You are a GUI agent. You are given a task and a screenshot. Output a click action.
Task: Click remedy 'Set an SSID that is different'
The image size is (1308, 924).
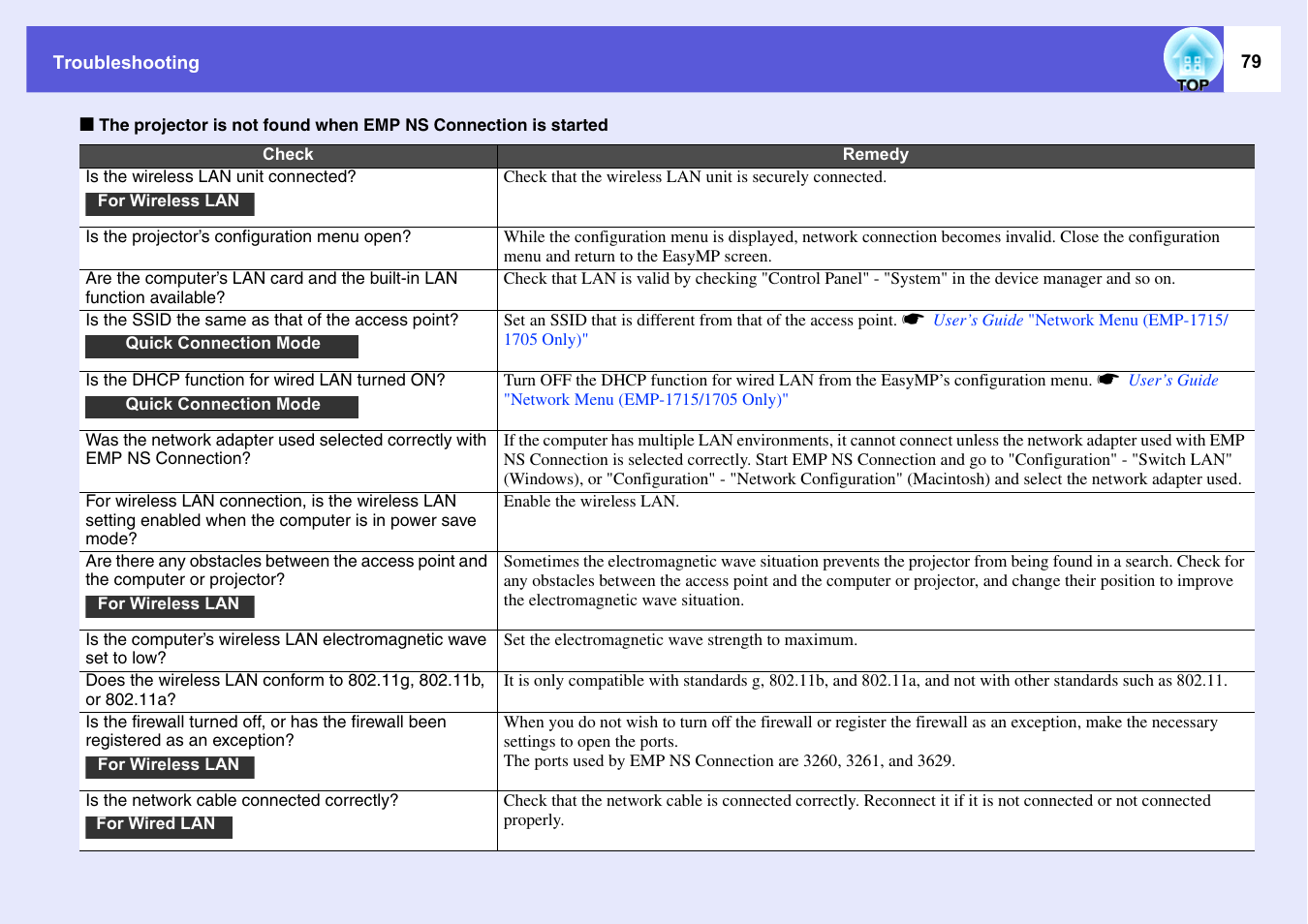tap(701, 321)
